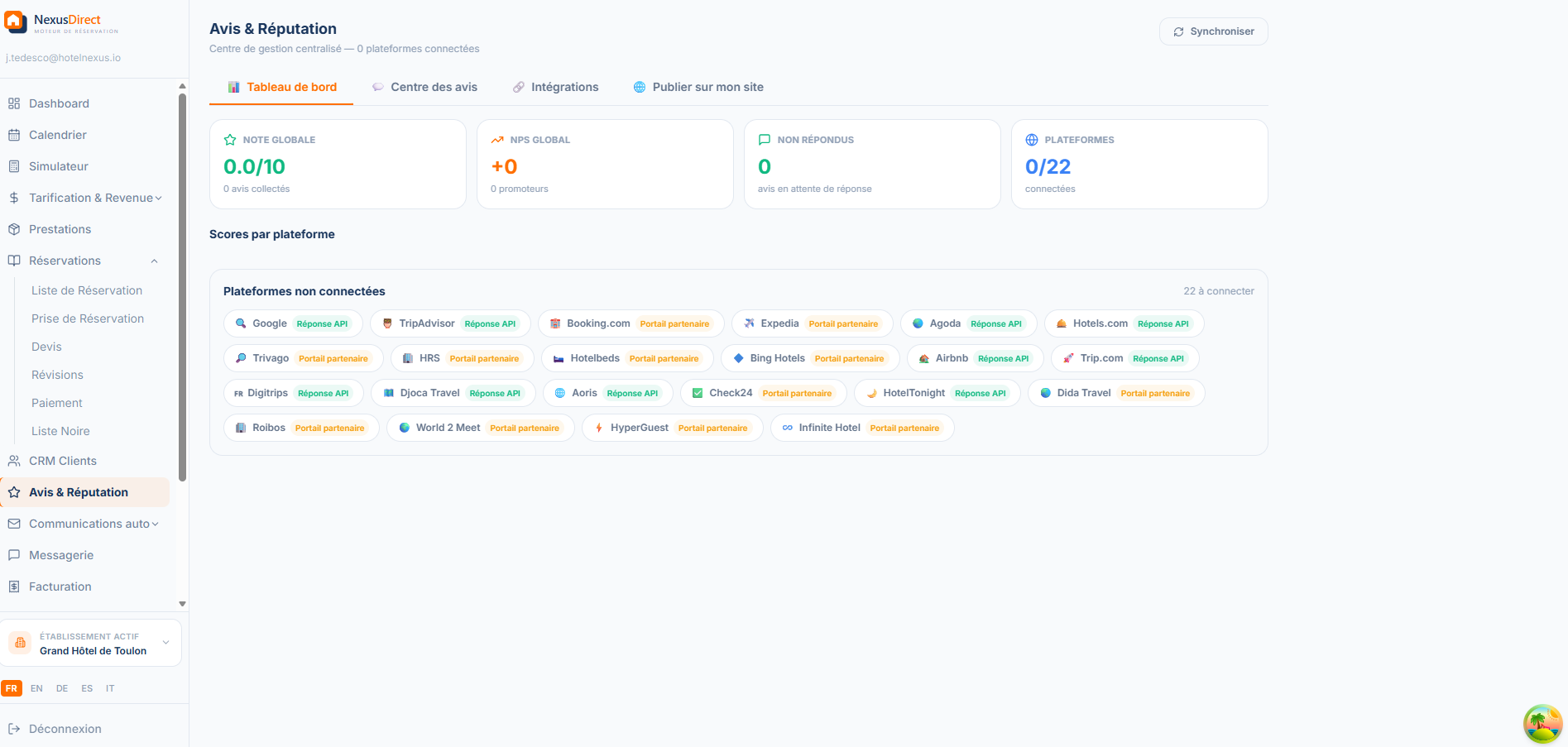The width and height of the screenshot is (1568, 747).
Task: Expand Communications auto menu
Action: pyautogui.click(x=84, y=524)
